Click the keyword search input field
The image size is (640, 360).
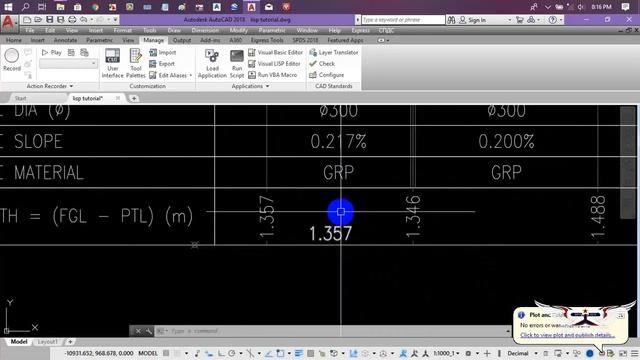403,20
